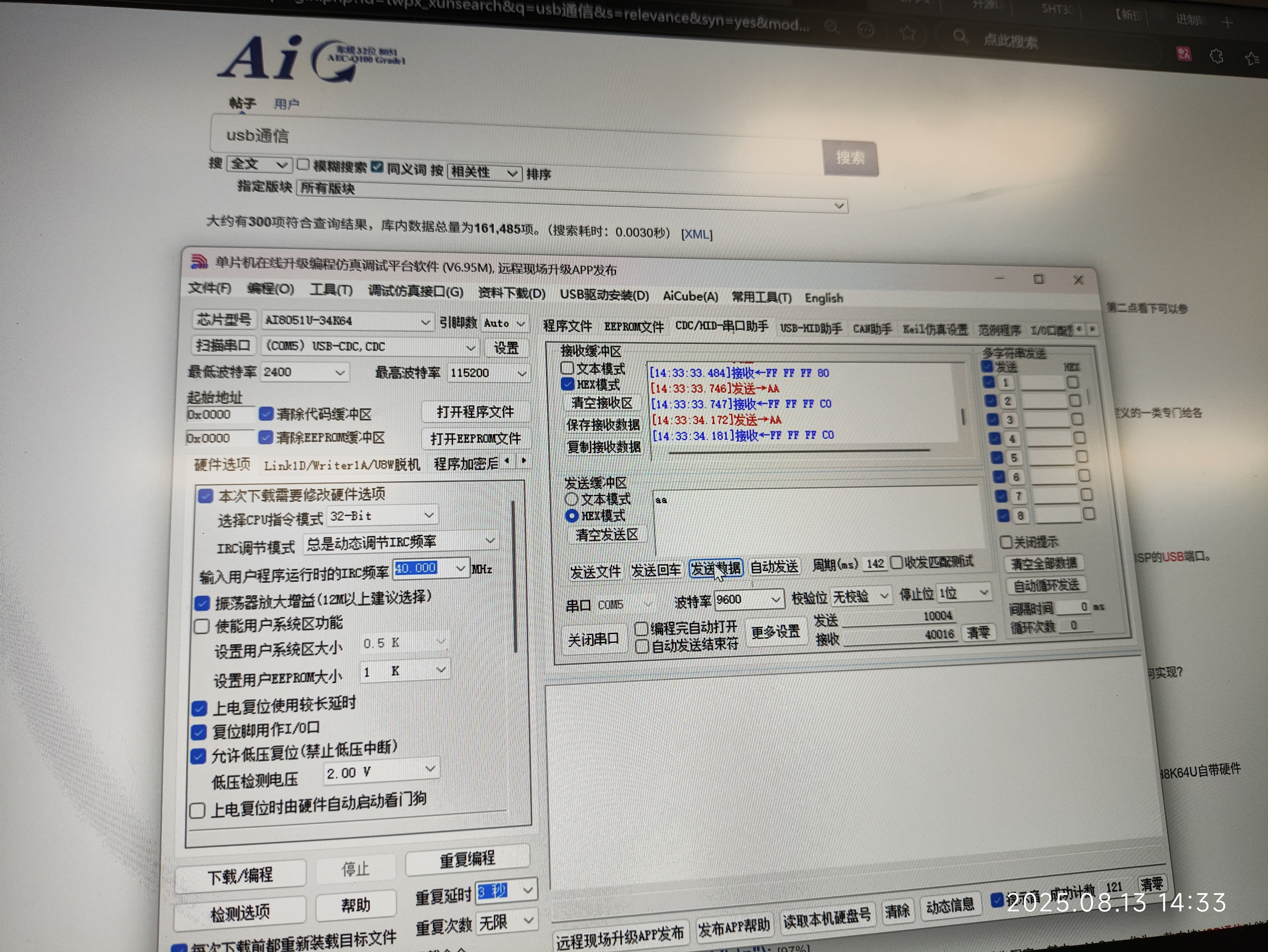The width and height of the screenshot is (1268, 952).
Task: Switch to the USB-HID助手 tab
Action: click(x=811, y=328)
